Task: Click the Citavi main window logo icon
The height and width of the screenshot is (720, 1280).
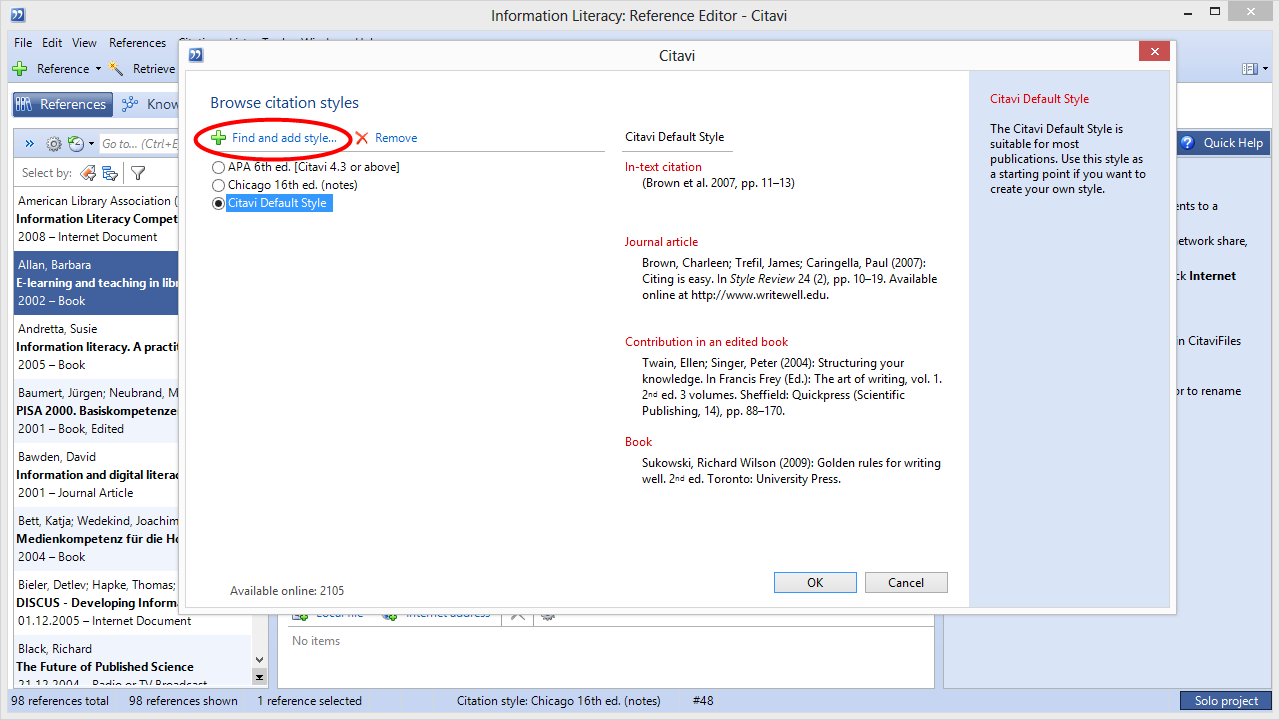Action: (17, 15)
